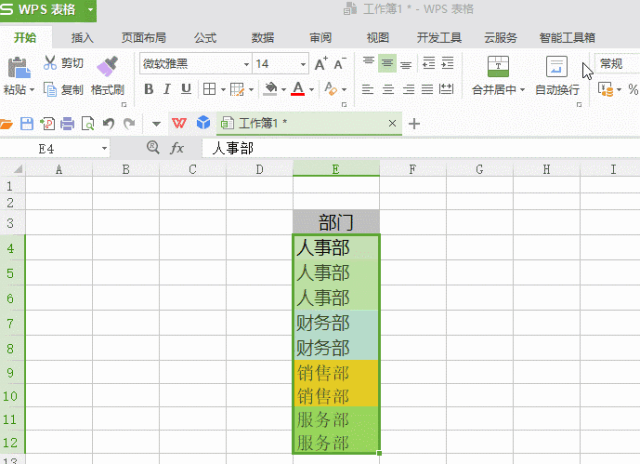The image size is (640, 464).
Task: Toggle middle vertical alignment
Action: coord(387,63)
